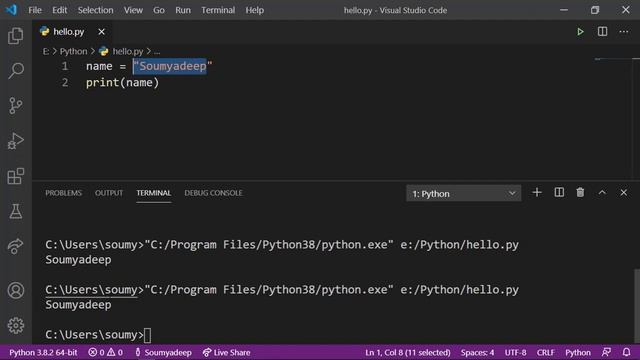Start Live Share from status bar

(x=227, y=352)
